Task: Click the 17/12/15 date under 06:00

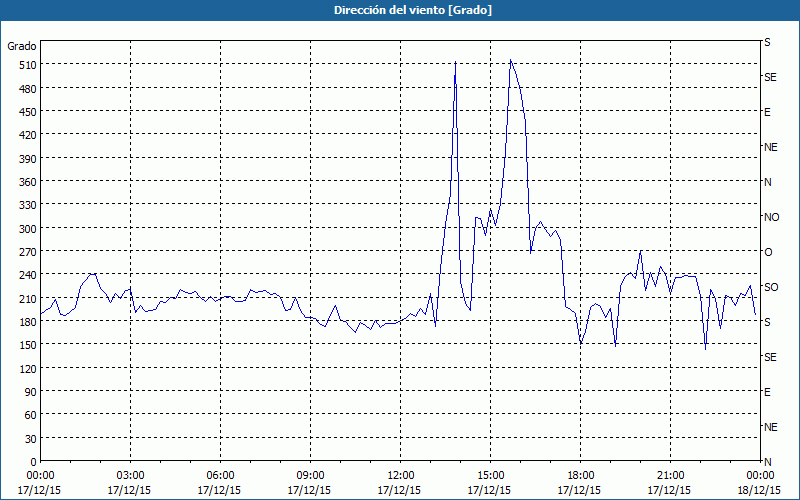Action: (x=219, y=490)
